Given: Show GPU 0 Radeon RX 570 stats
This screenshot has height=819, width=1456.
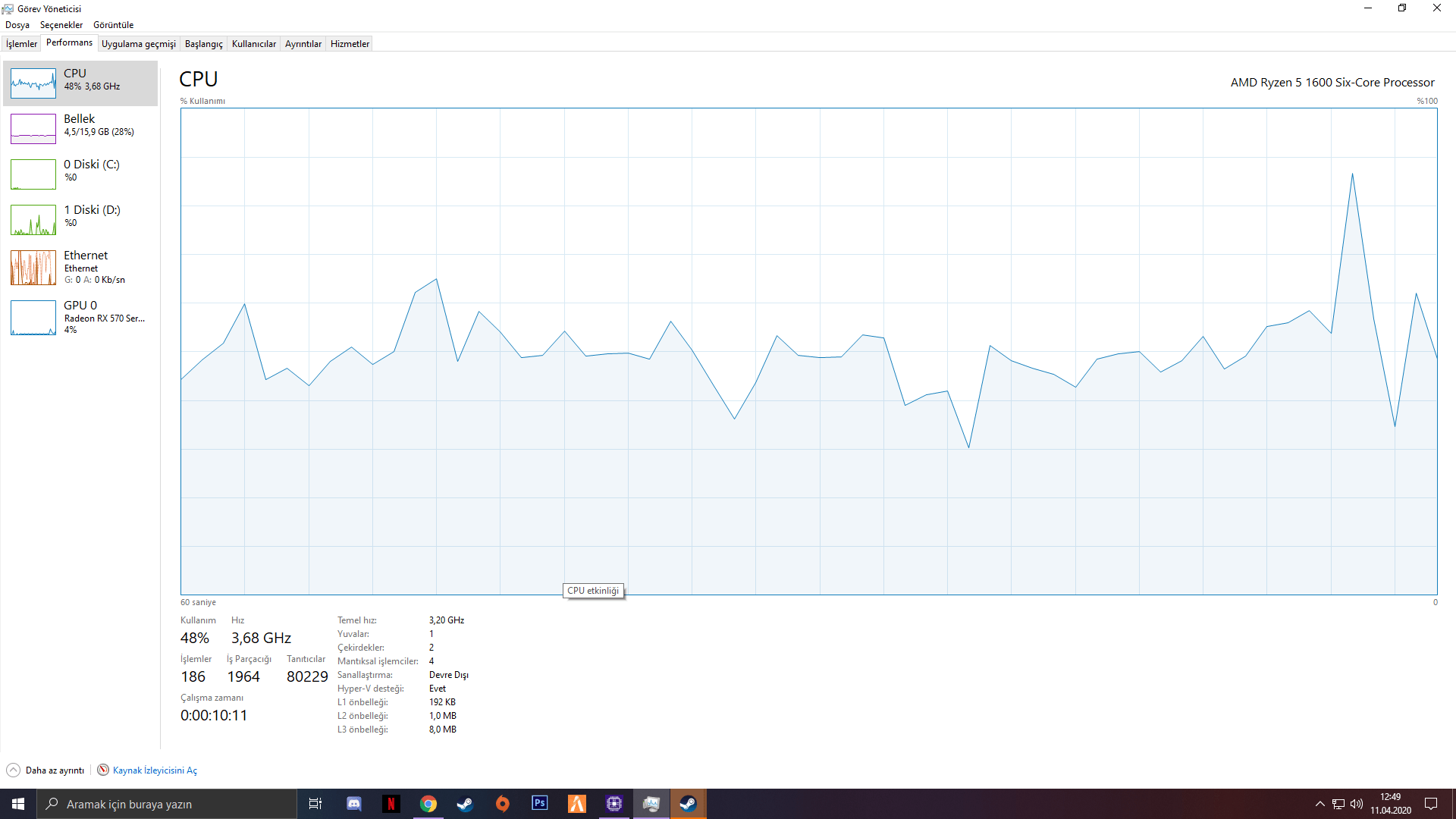Looking at the screenshot, I should click(80, 317).
